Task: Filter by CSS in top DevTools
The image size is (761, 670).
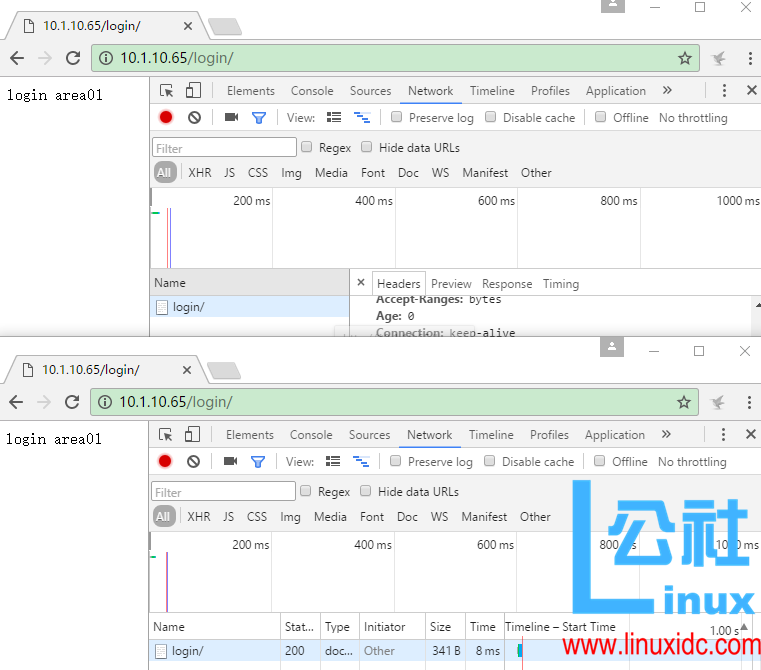Action: (x=258, y=173)
